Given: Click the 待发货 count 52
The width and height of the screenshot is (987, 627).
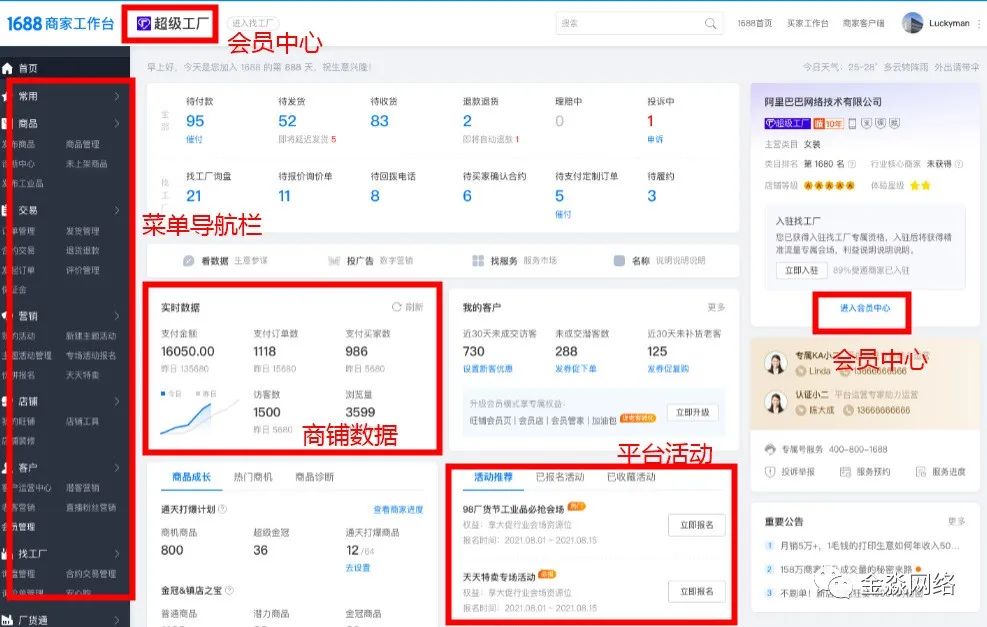Looking at the screenshot, I should 287,121.
